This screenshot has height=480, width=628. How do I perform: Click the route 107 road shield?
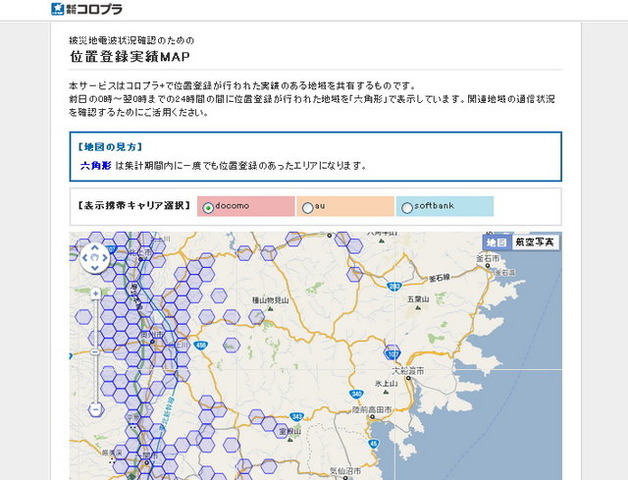click(x=392, y=354)
